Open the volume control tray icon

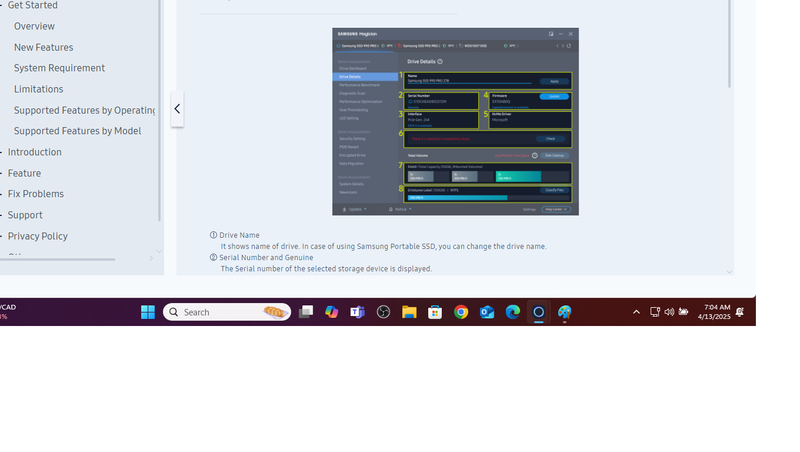(669, 312)
